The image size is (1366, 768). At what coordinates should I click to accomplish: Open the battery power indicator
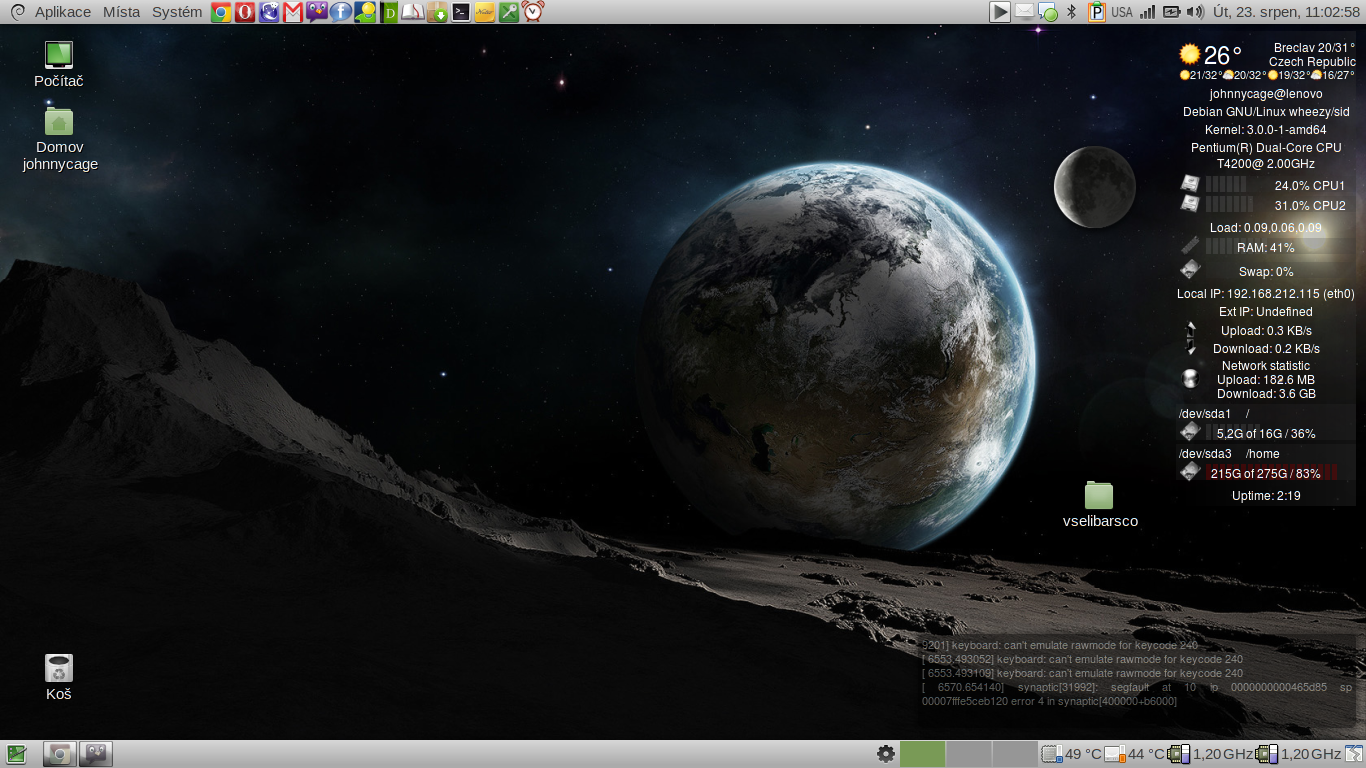1171,12
